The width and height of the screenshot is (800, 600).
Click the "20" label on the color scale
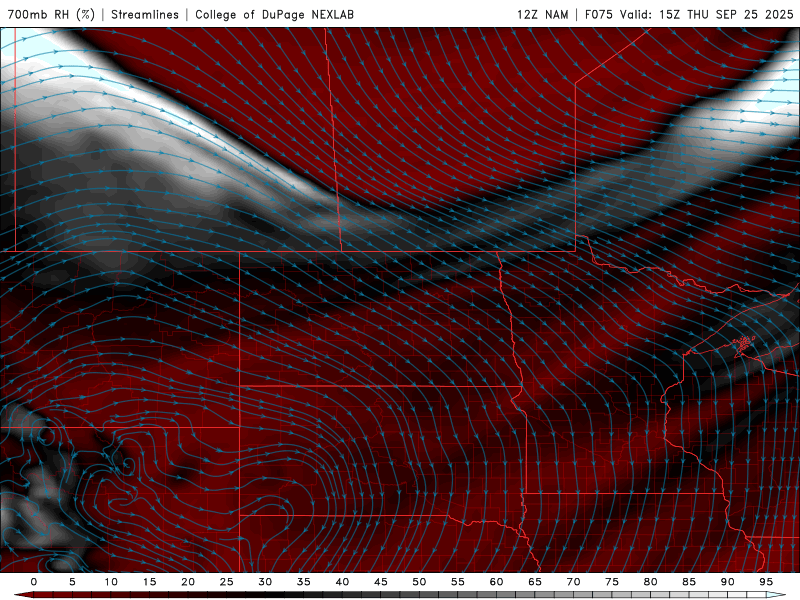pyautogui.click(x=188, y=582)
